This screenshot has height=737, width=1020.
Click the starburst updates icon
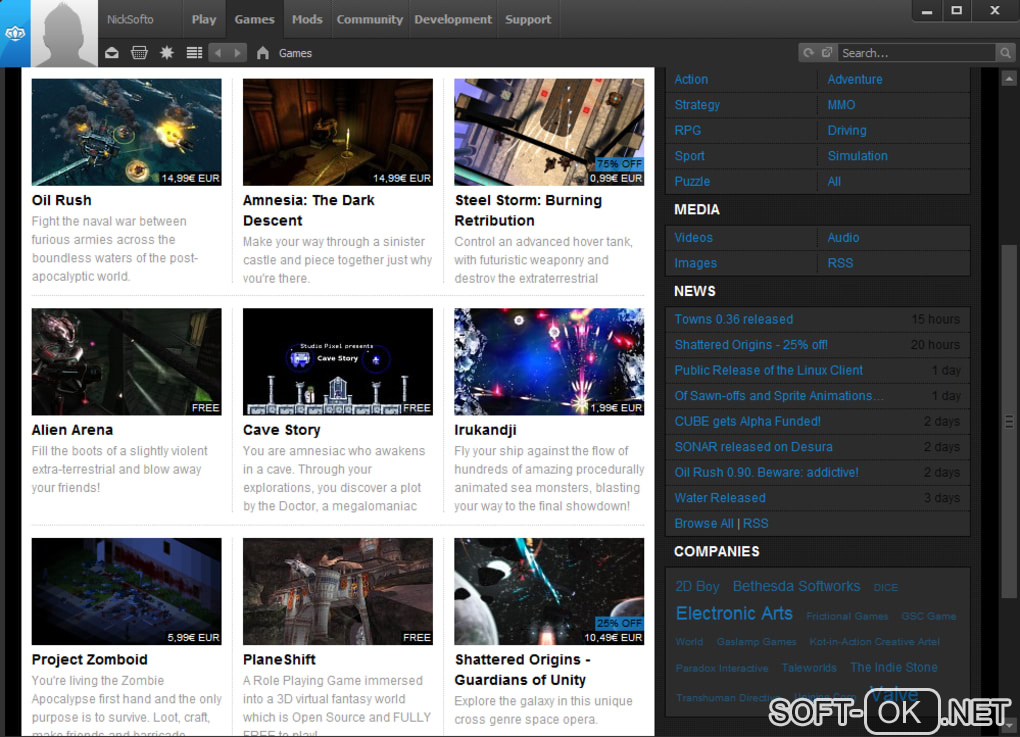coord(167,53)
